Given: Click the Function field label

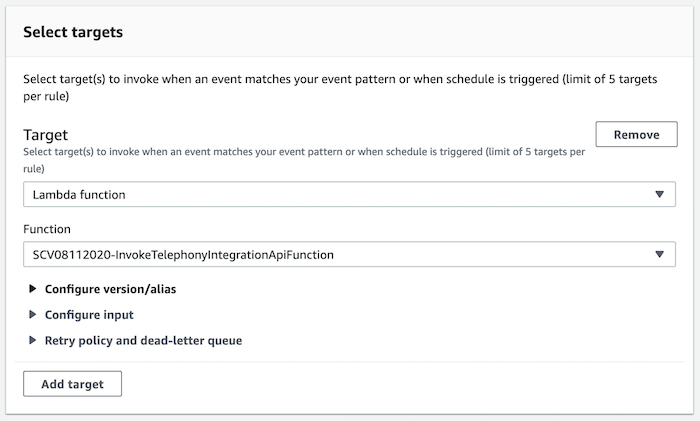Looking at the screenshot, I should tap(47, 229).
